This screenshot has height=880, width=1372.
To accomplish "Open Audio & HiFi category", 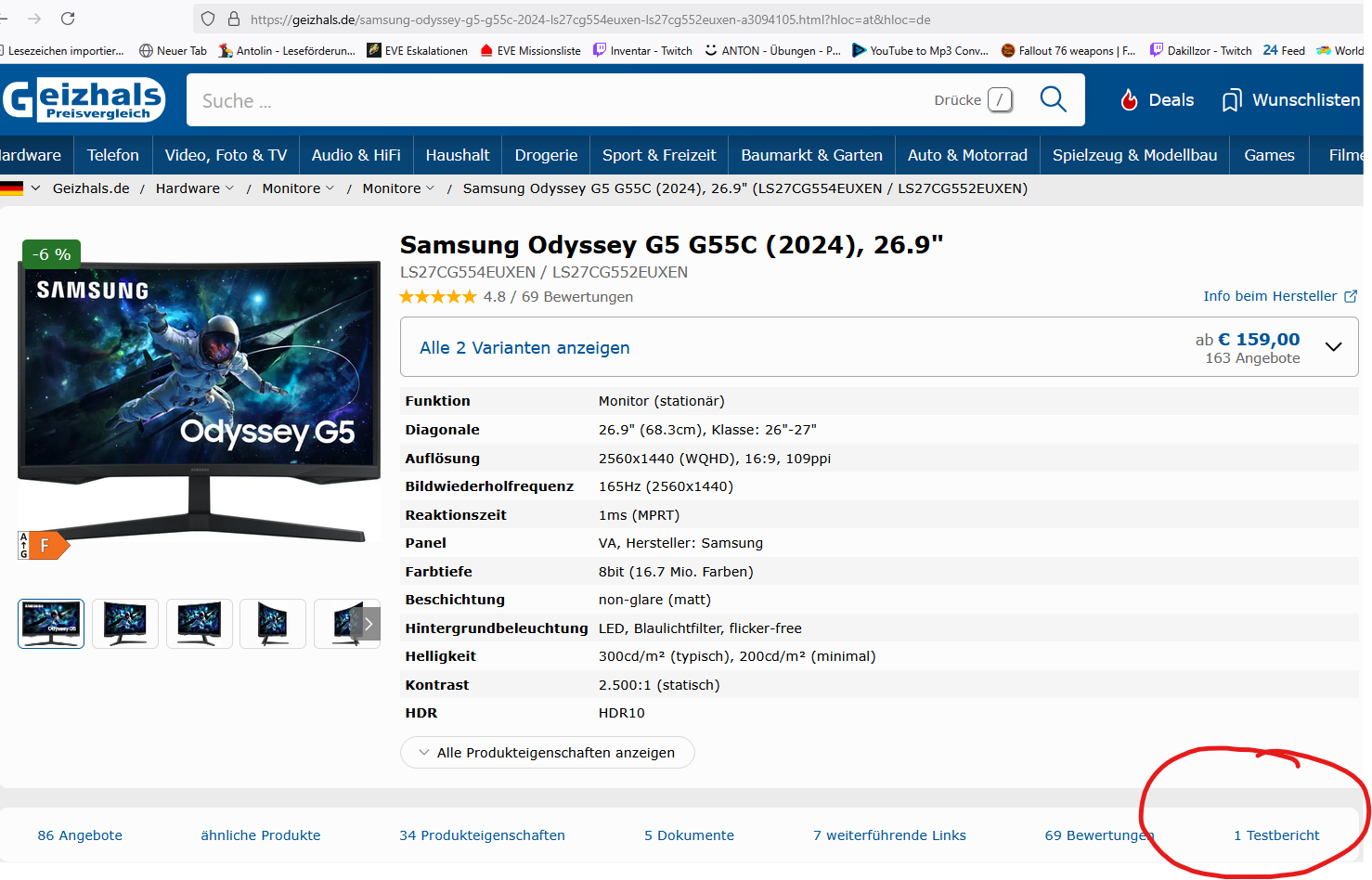I will click(x=356, y=155).
